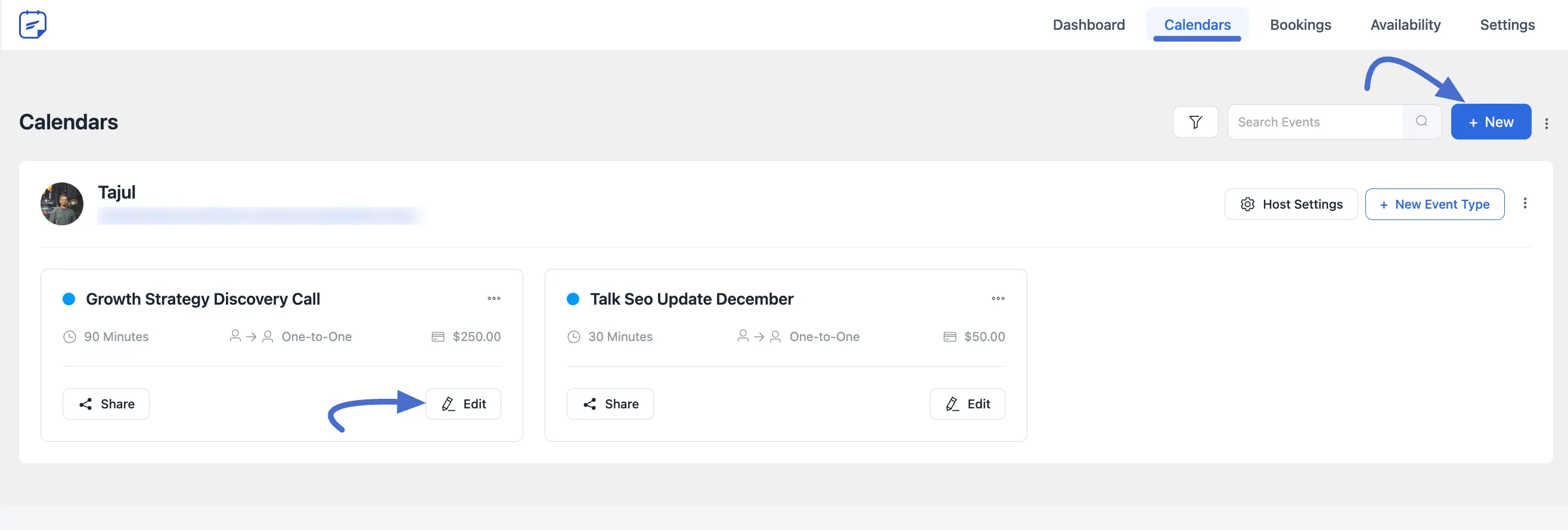
Task: Expand options for Growth Strategy Discovery Call
Action: pyautogui.click(x=493, y=299)
